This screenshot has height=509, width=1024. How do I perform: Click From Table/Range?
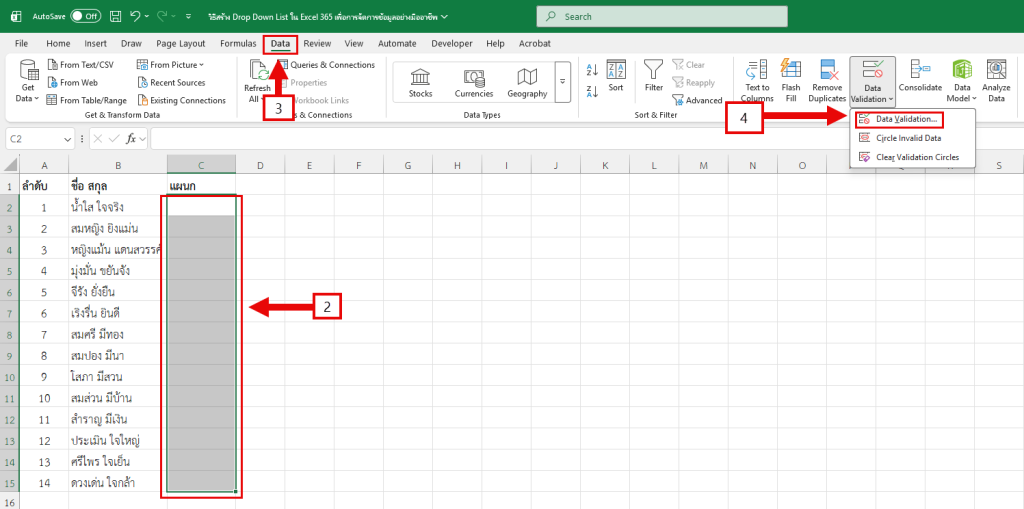click(87, 100)
